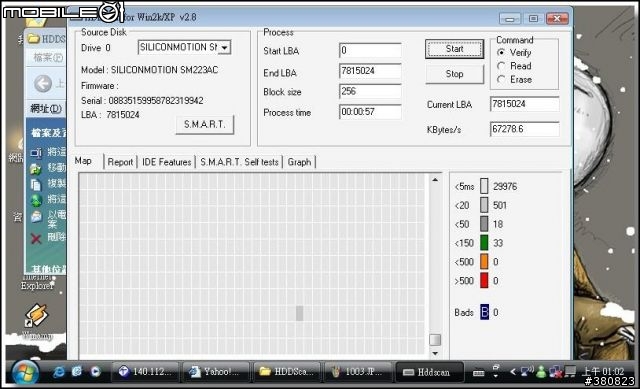Click tray show hidden icons arrow

[x=513, y=372]
